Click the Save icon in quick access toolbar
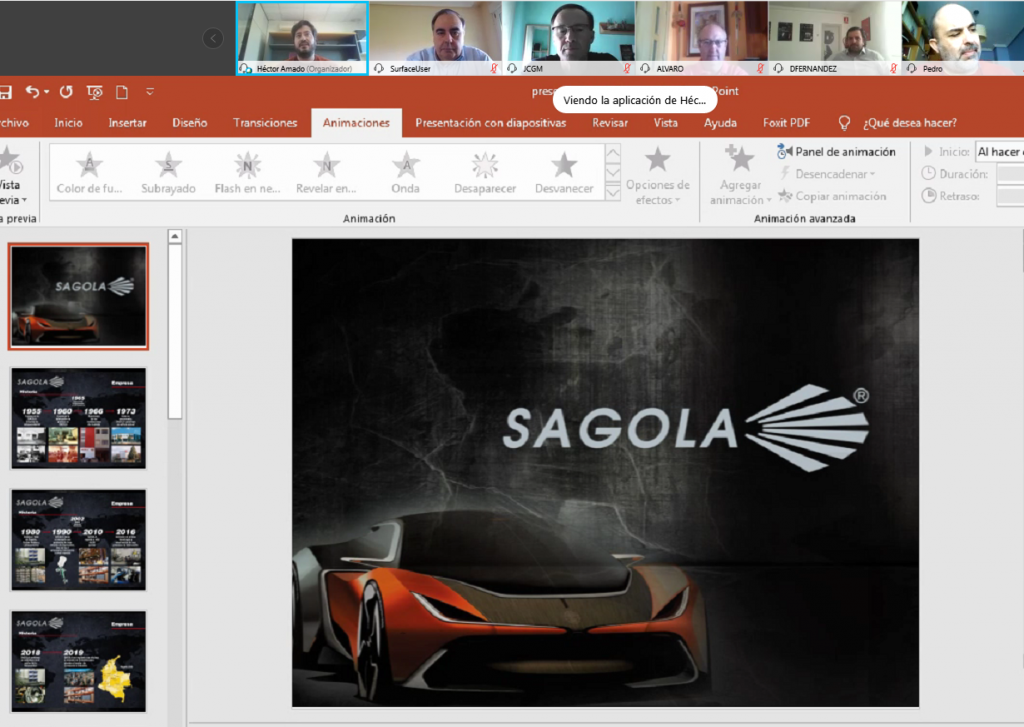 click(5, 92)
